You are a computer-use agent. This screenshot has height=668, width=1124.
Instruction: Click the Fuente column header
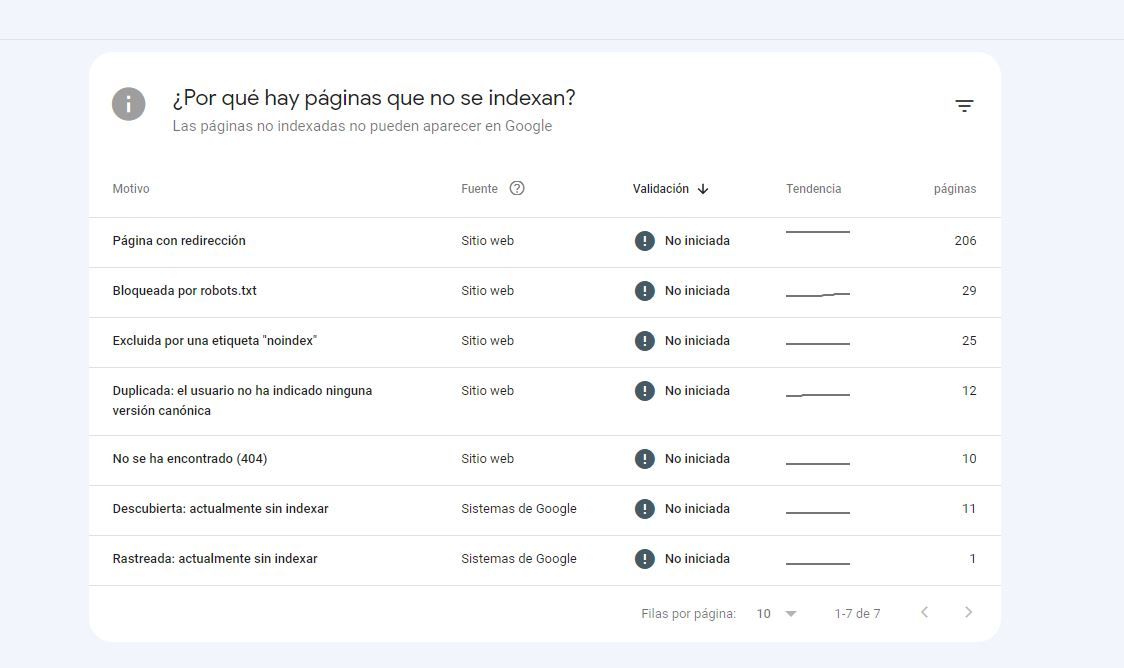pos(480,189)
